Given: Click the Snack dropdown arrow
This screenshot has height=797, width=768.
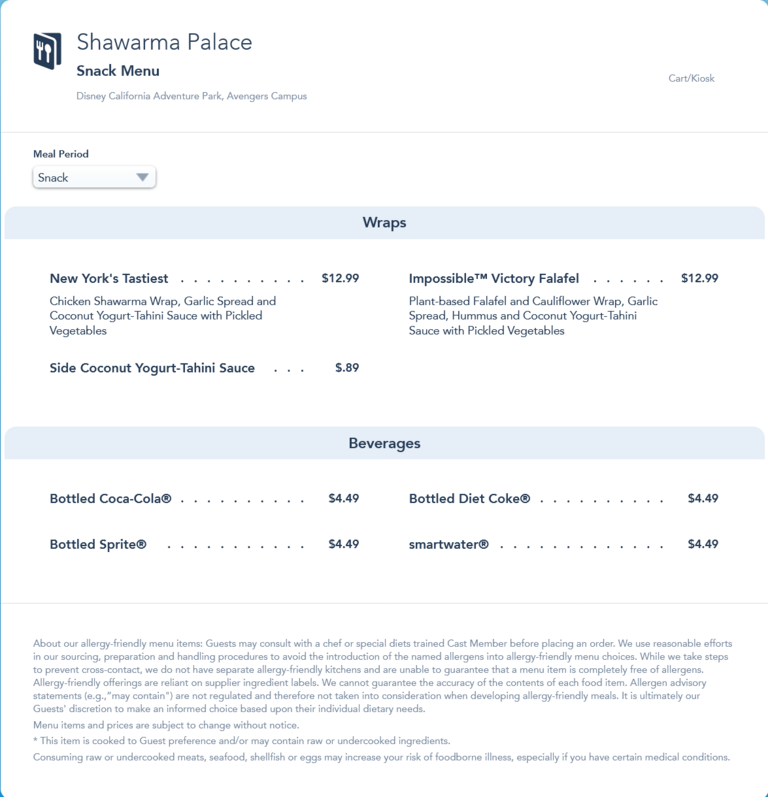Looking at the screenshot, I should point(142,178).
